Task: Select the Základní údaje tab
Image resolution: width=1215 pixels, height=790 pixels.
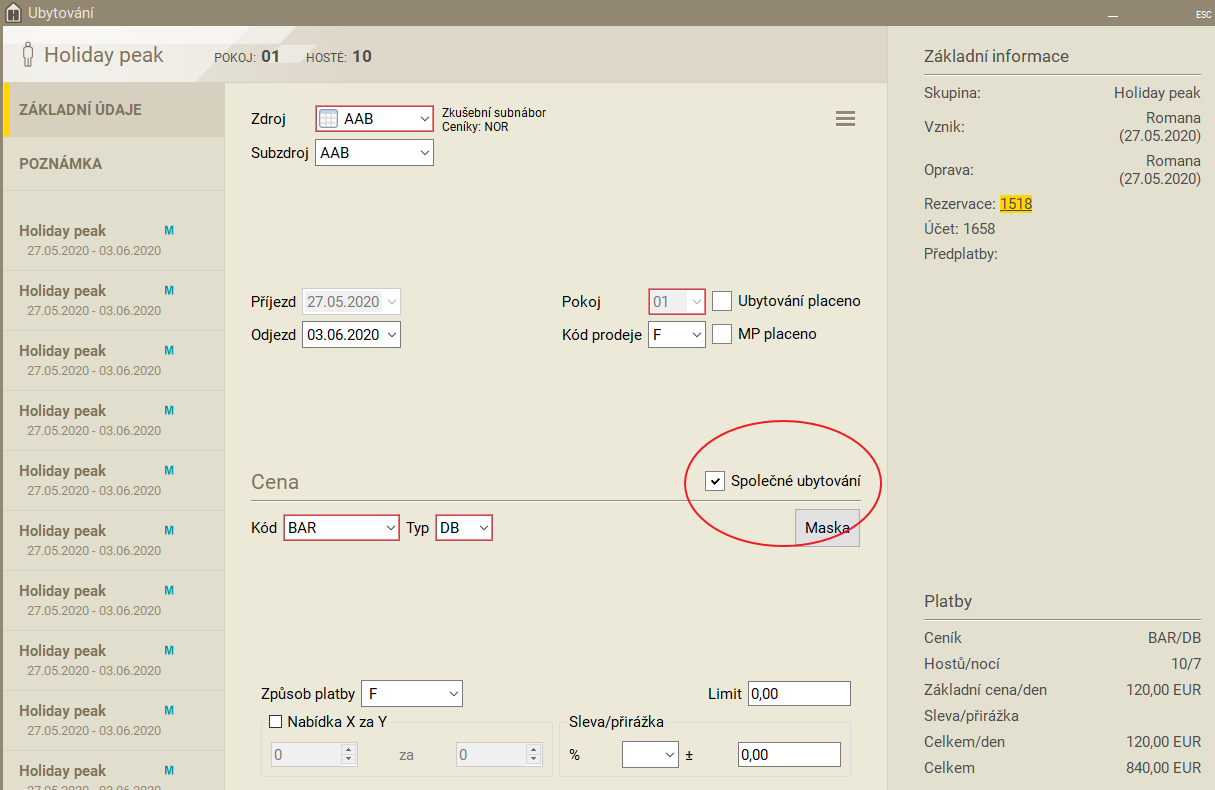Action: tap(80, 110)
